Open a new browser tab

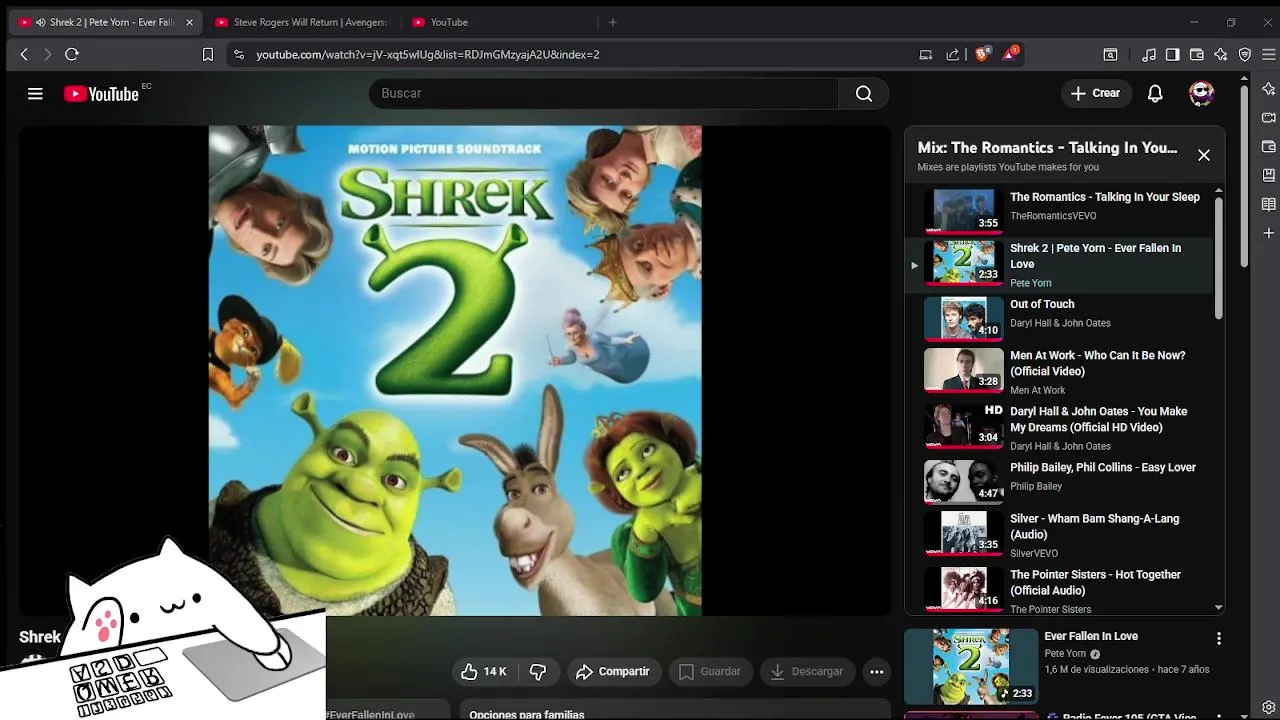613,22
